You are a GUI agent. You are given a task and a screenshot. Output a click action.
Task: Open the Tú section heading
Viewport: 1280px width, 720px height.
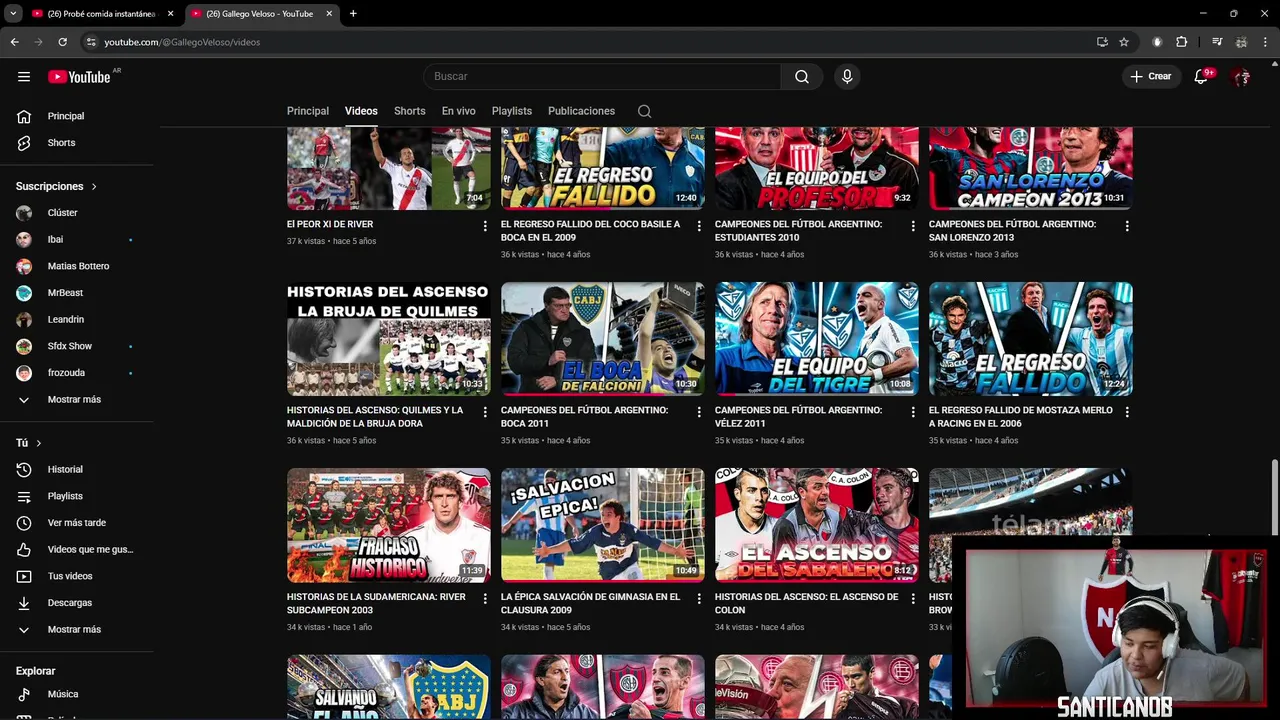coord(29,443)
